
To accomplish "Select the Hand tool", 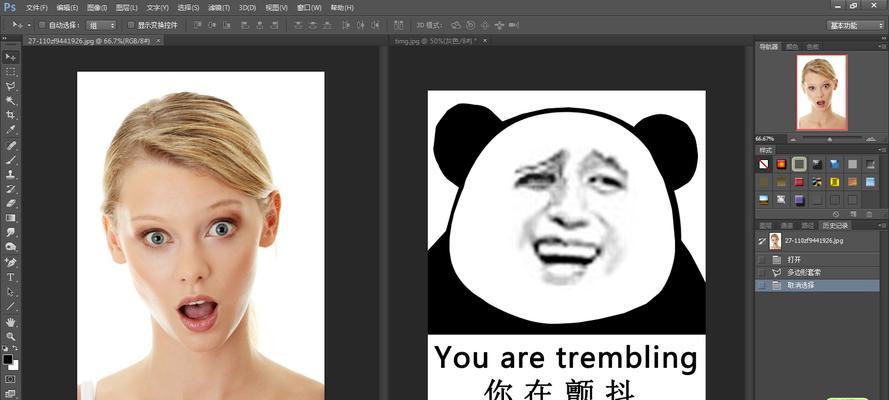I will [x=10, y=322].
